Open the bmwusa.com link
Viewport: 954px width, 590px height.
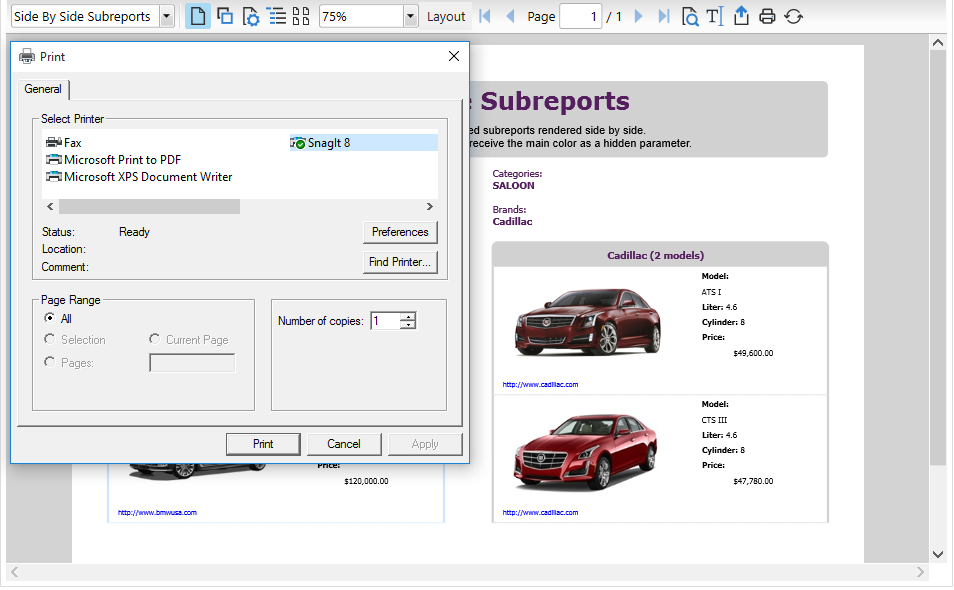pos(157,513)
